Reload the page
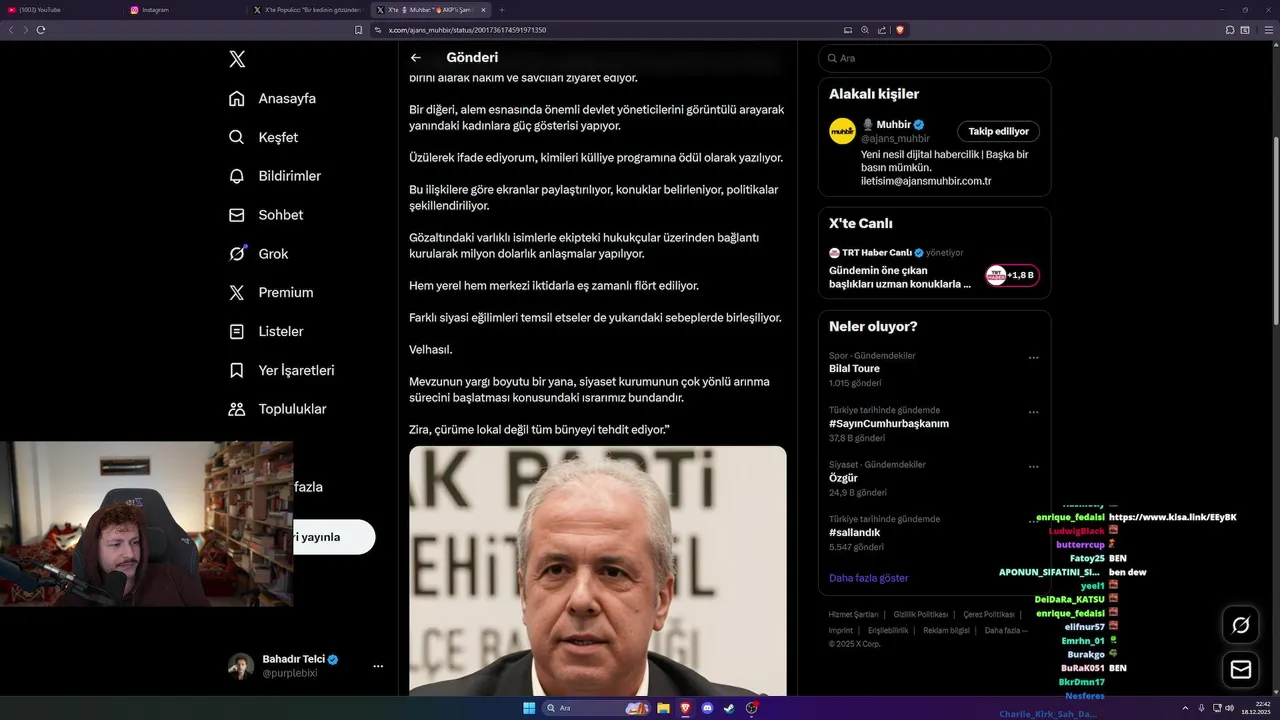This screenshot has height=720, width=1280. tap(41, 30)
